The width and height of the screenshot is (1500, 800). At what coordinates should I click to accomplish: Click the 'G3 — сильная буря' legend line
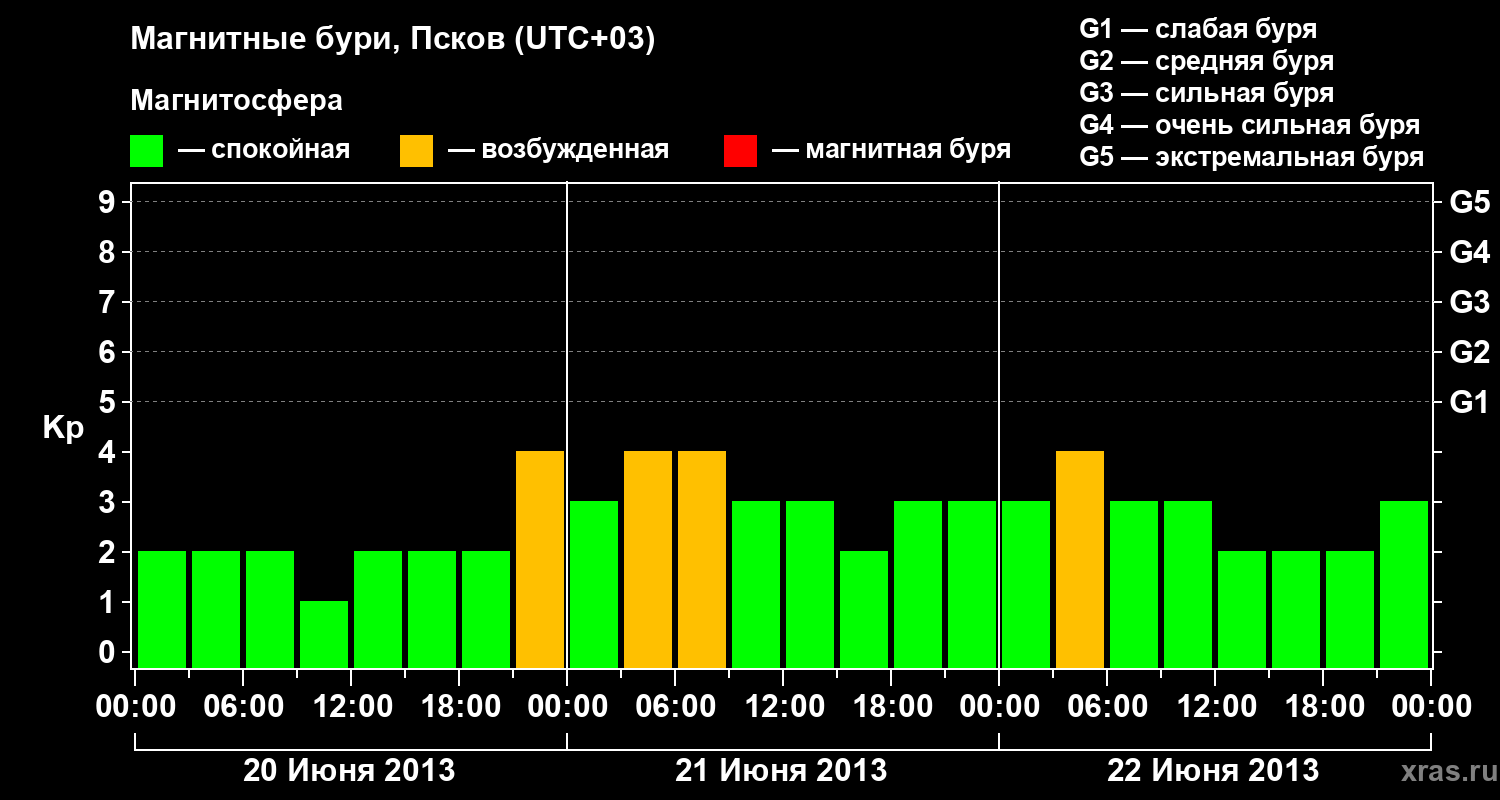point(1207,93)
